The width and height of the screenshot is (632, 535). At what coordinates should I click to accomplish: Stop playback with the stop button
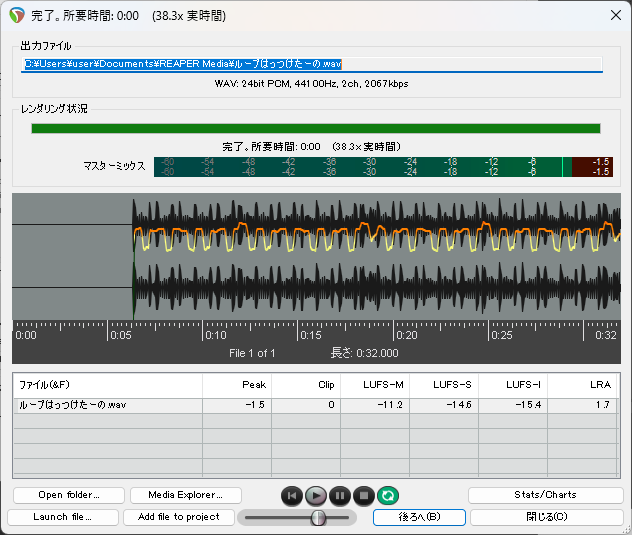pyautogui.click(x=364, y=495)
